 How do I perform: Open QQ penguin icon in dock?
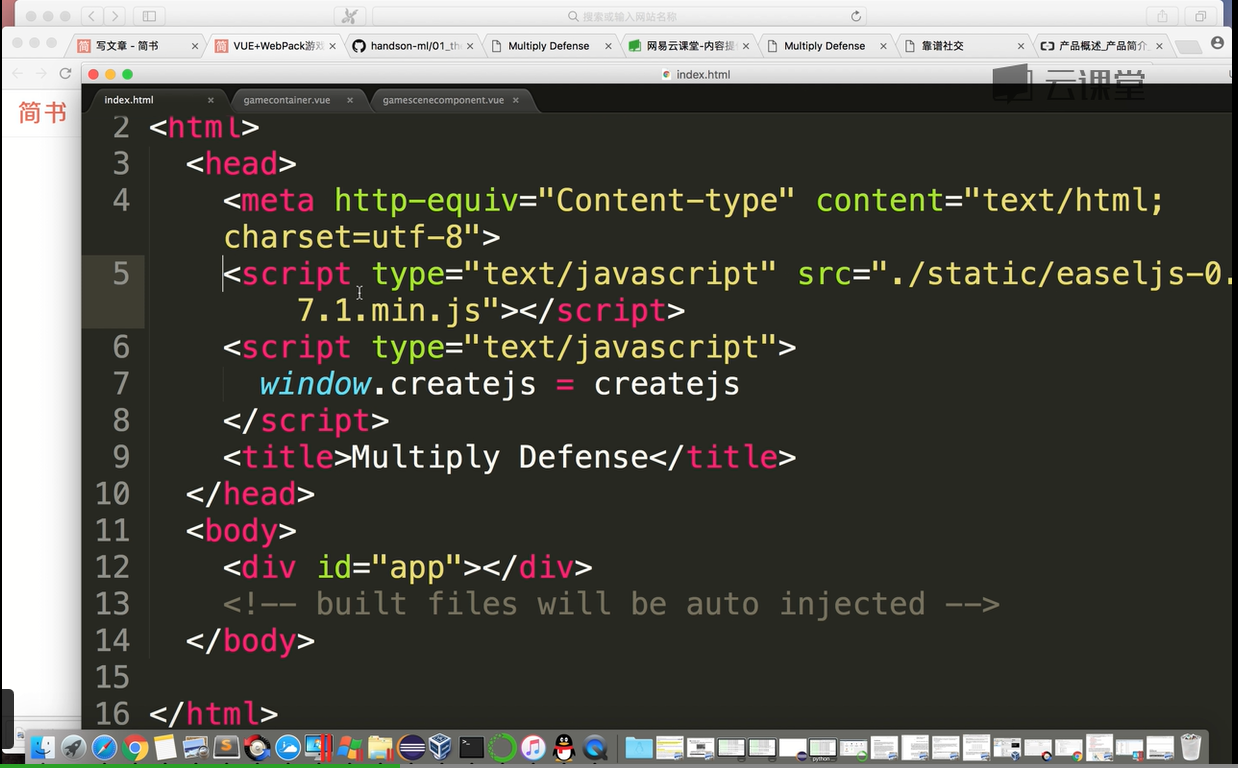pyautogui.click(x=563, y=748)
